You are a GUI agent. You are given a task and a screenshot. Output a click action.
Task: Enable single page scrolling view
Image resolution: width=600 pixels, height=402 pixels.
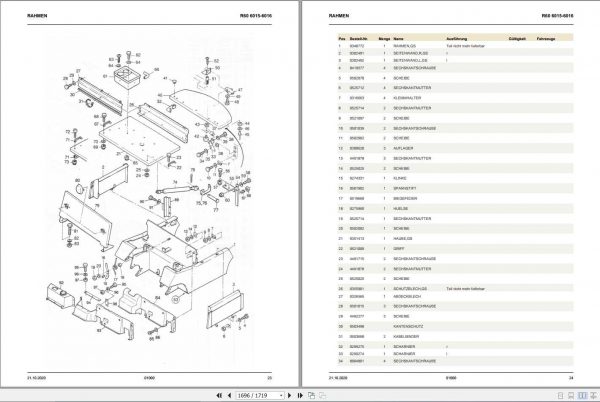[x=571, y=395]
